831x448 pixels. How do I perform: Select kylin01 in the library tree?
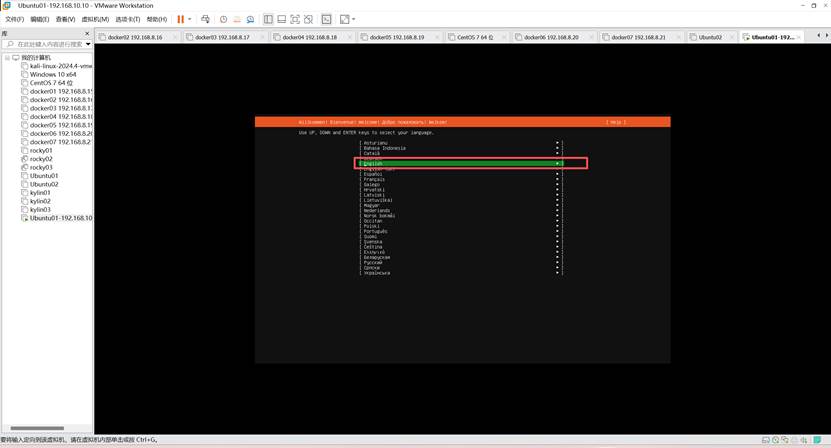(x=40, y=192)
